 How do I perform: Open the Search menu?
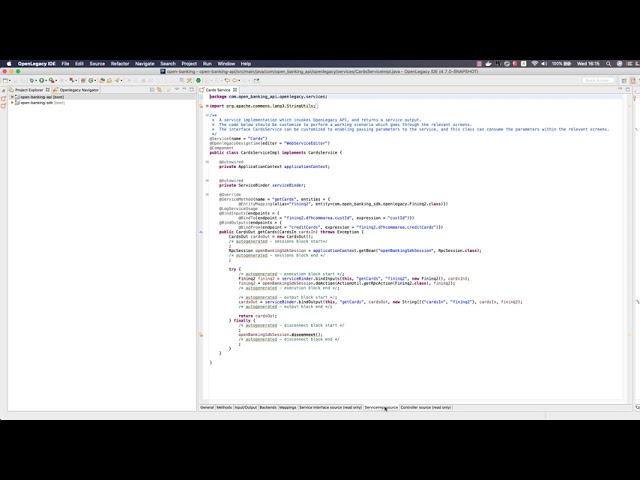pyautogui.click(x=168, y=64)
